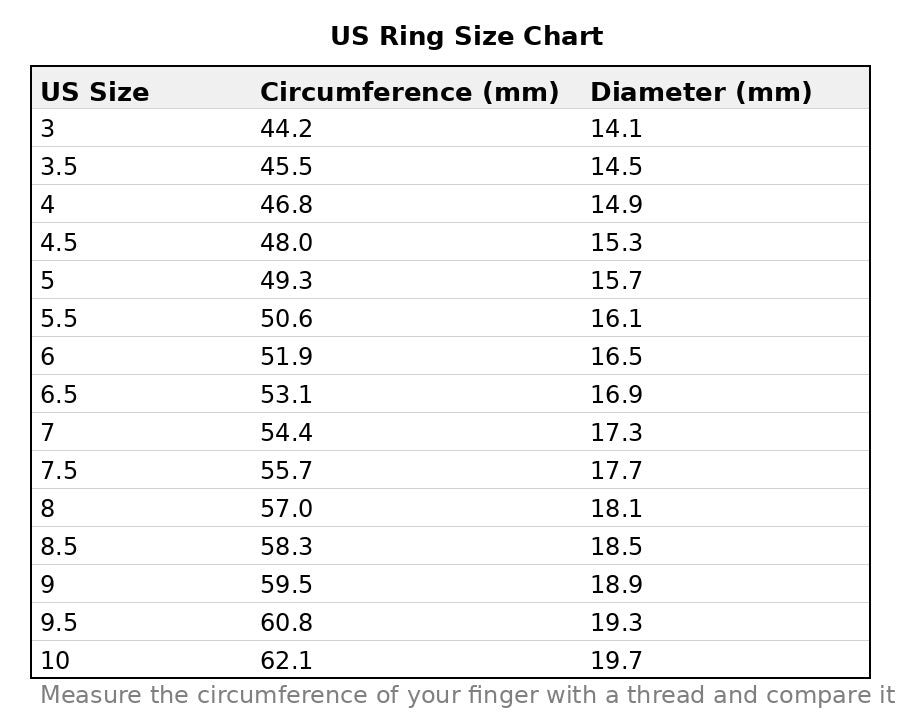Click the Diameter (mm) column header
This screenshot has height=720, width=900.
pyautogui.click(x=701, y=92)
